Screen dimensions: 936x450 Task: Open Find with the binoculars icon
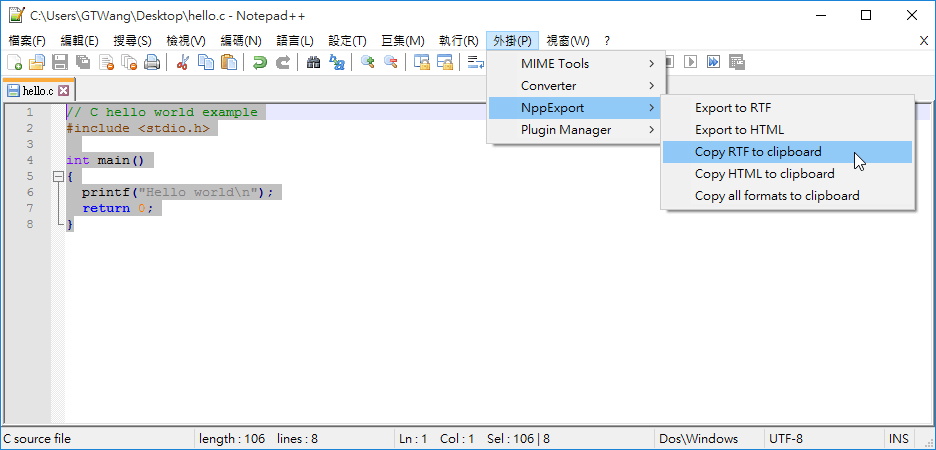(x=313, y=62)
